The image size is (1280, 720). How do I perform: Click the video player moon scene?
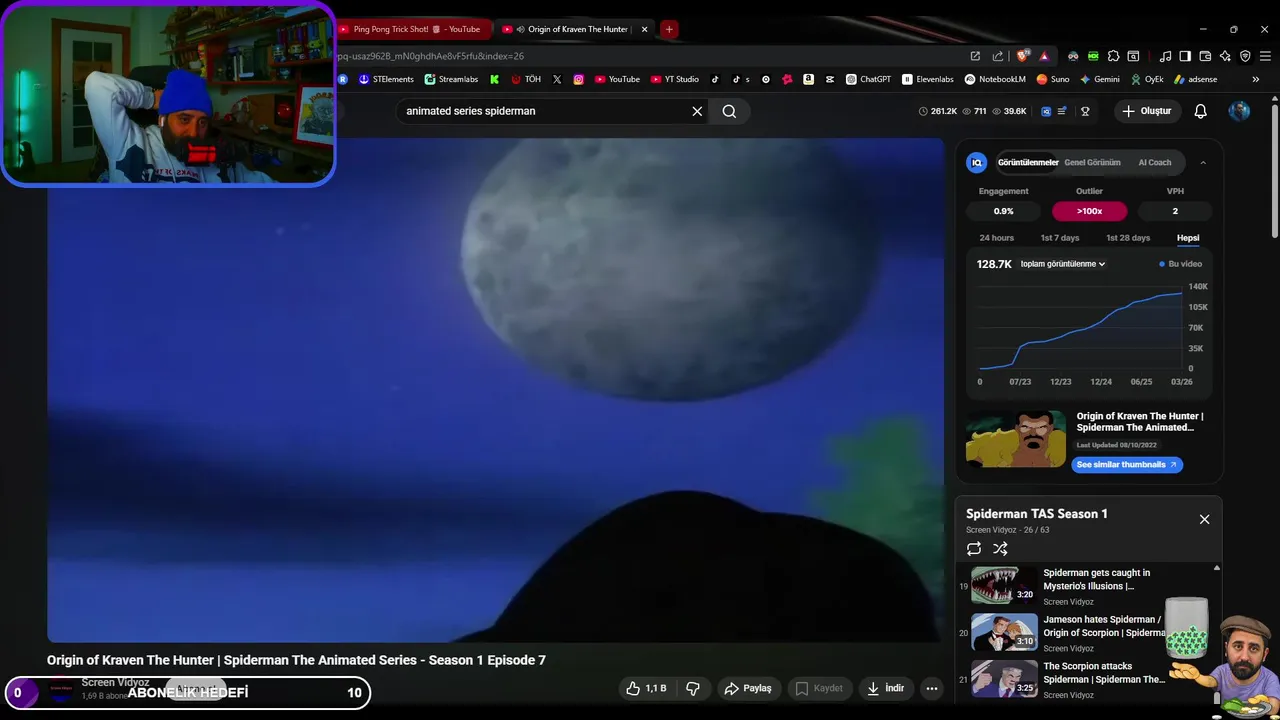click(x=495, y=390)
